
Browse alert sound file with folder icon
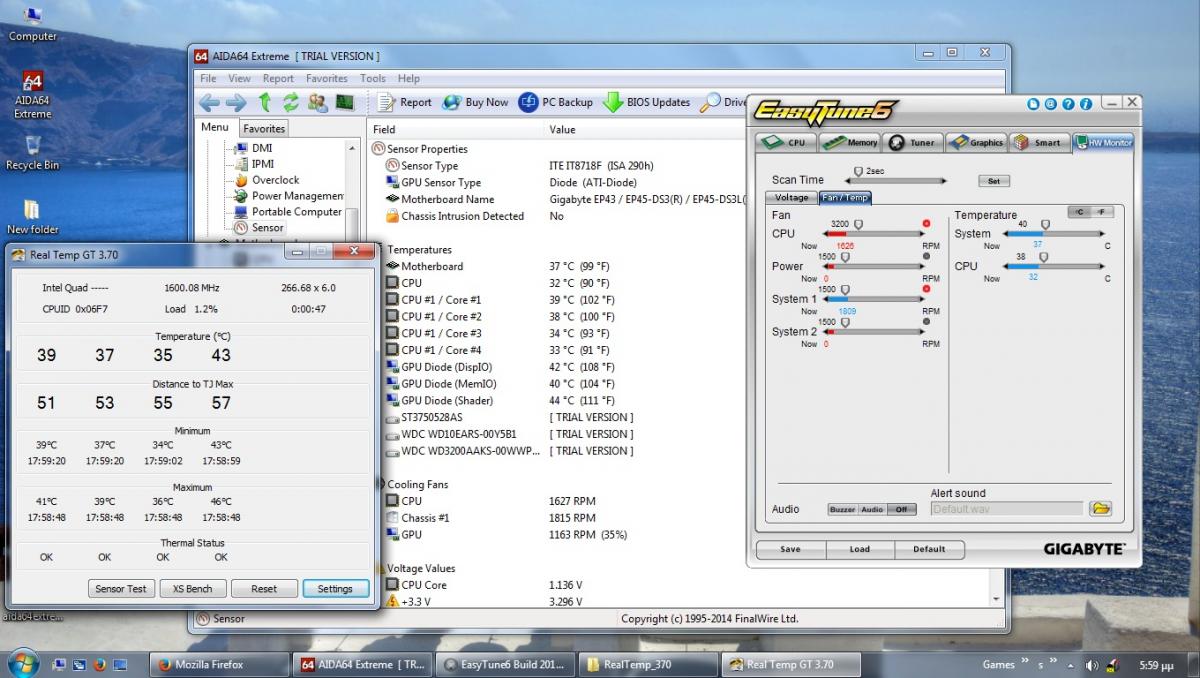(x=1101, y=509)
